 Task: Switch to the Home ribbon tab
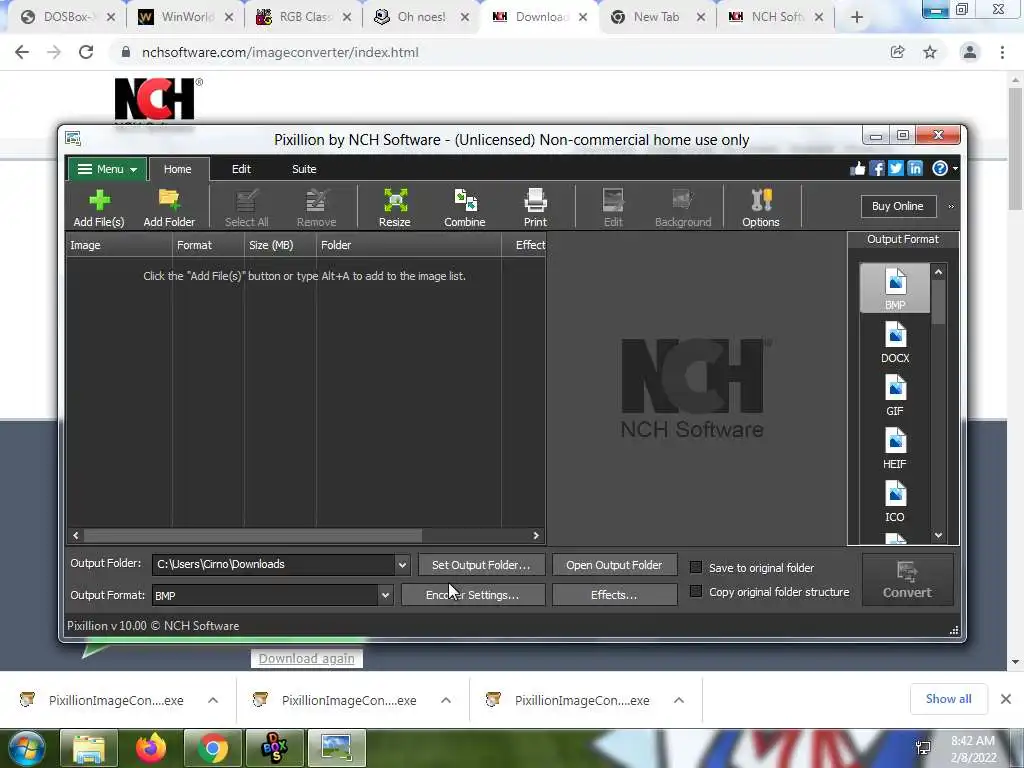[x=178, y=169]
